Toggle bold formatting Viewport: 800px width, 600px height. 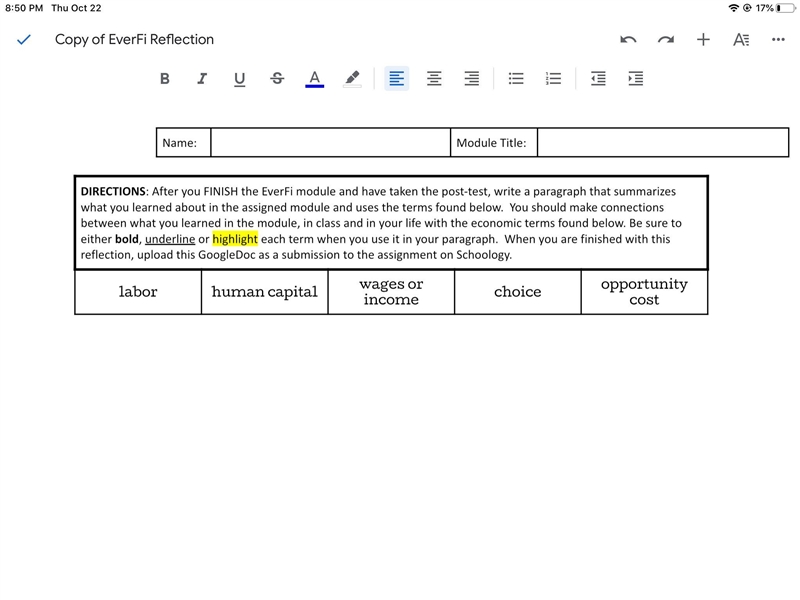(164, 79)
